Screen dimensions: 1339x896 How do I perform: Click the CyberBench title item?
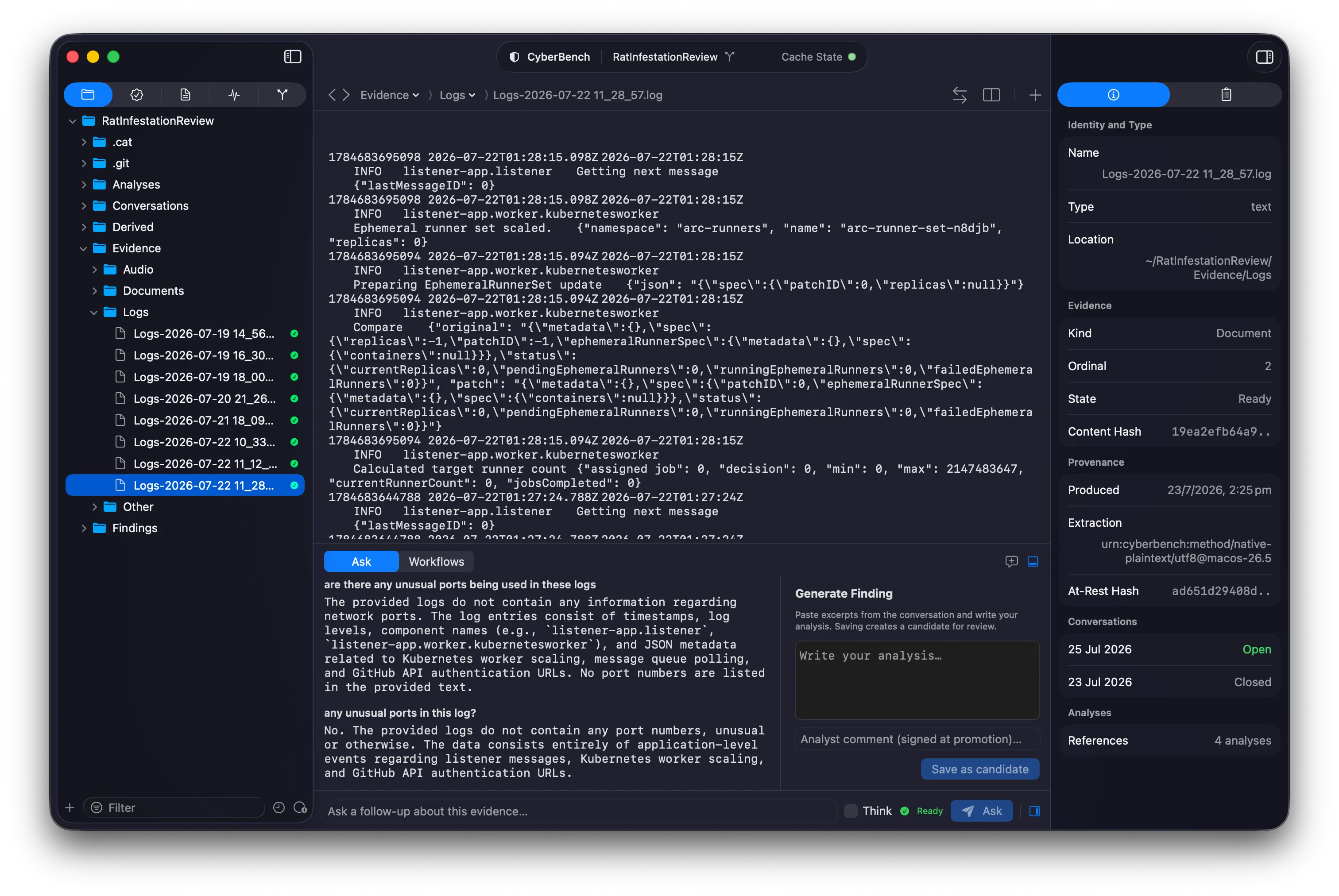549,57
